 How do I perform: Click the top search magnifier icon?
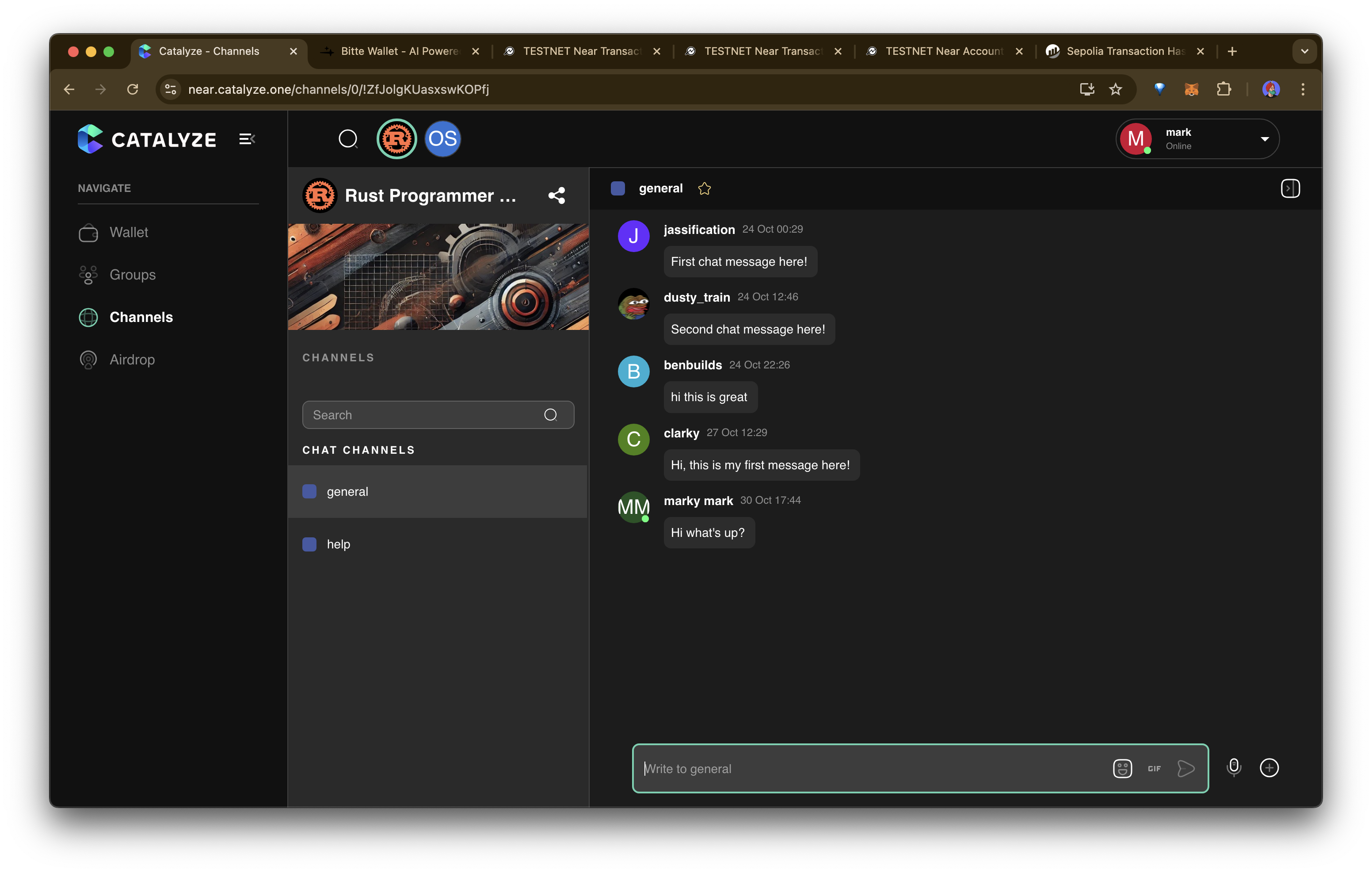tap(347, 138)
